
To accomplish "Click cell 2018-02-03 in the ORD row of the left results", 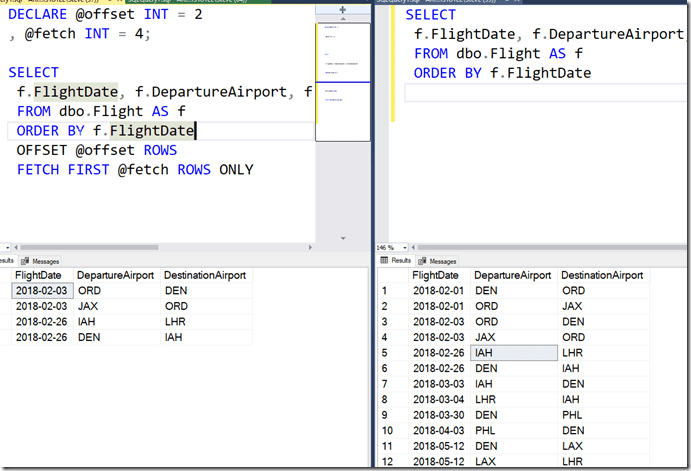I will tap(42, 291).
